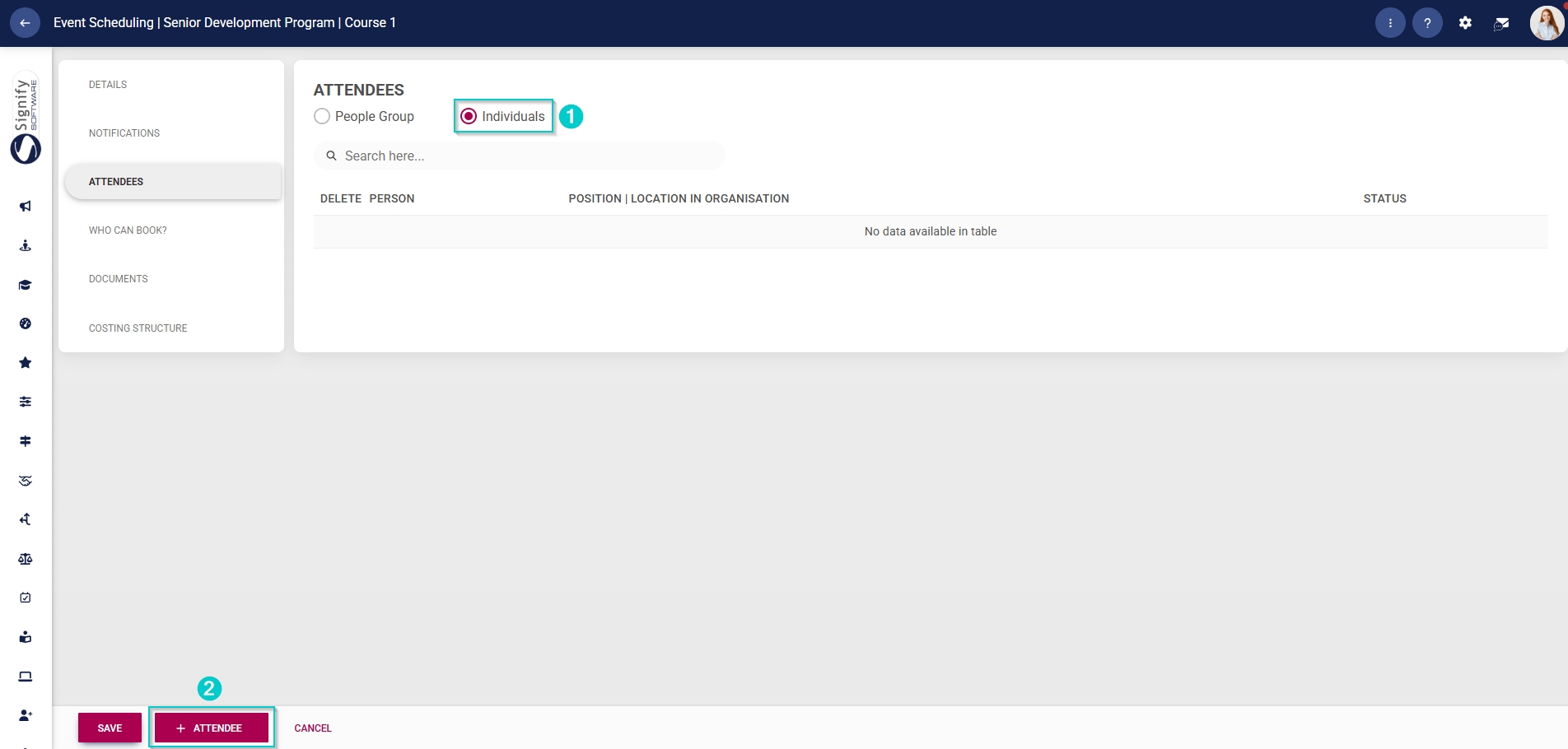The width and height of the screenshot is (1568, 749).
Task: Open the person-on-podium sidebar icon
Action: (26, 245)
